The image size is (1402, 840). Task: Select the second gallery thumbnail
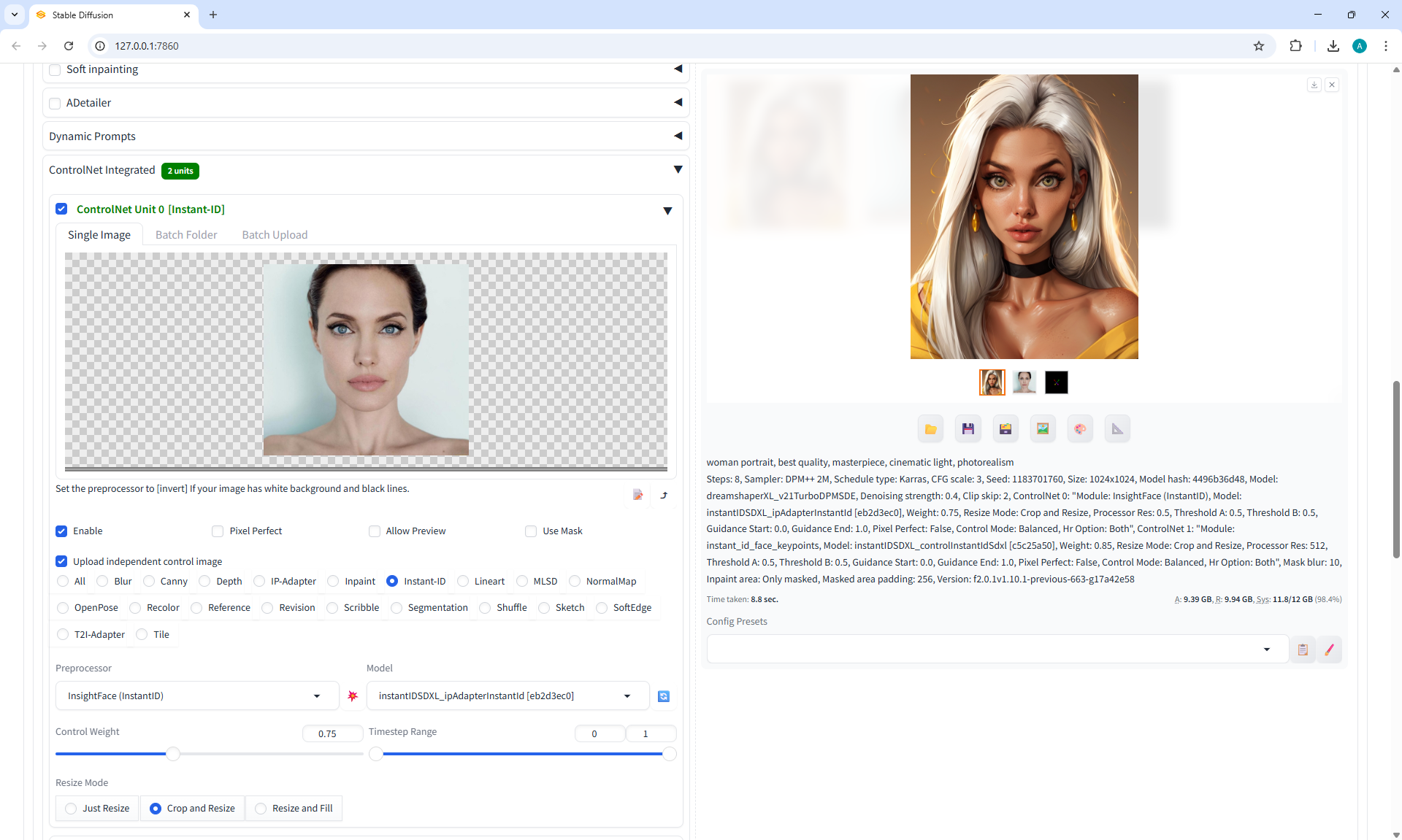point(1024,382)
